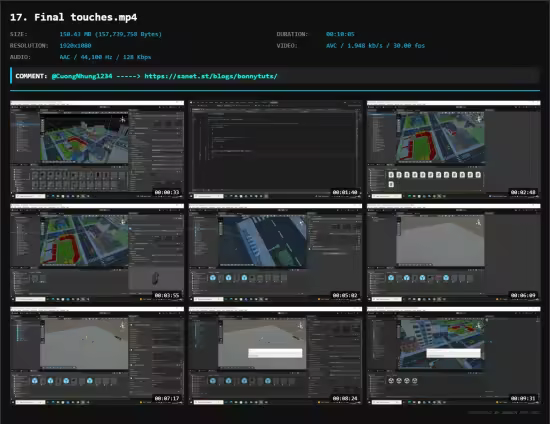The image size is (550, 424).
Task: Click the "RESOLUTION:" label
Action: tap(29, 46)
